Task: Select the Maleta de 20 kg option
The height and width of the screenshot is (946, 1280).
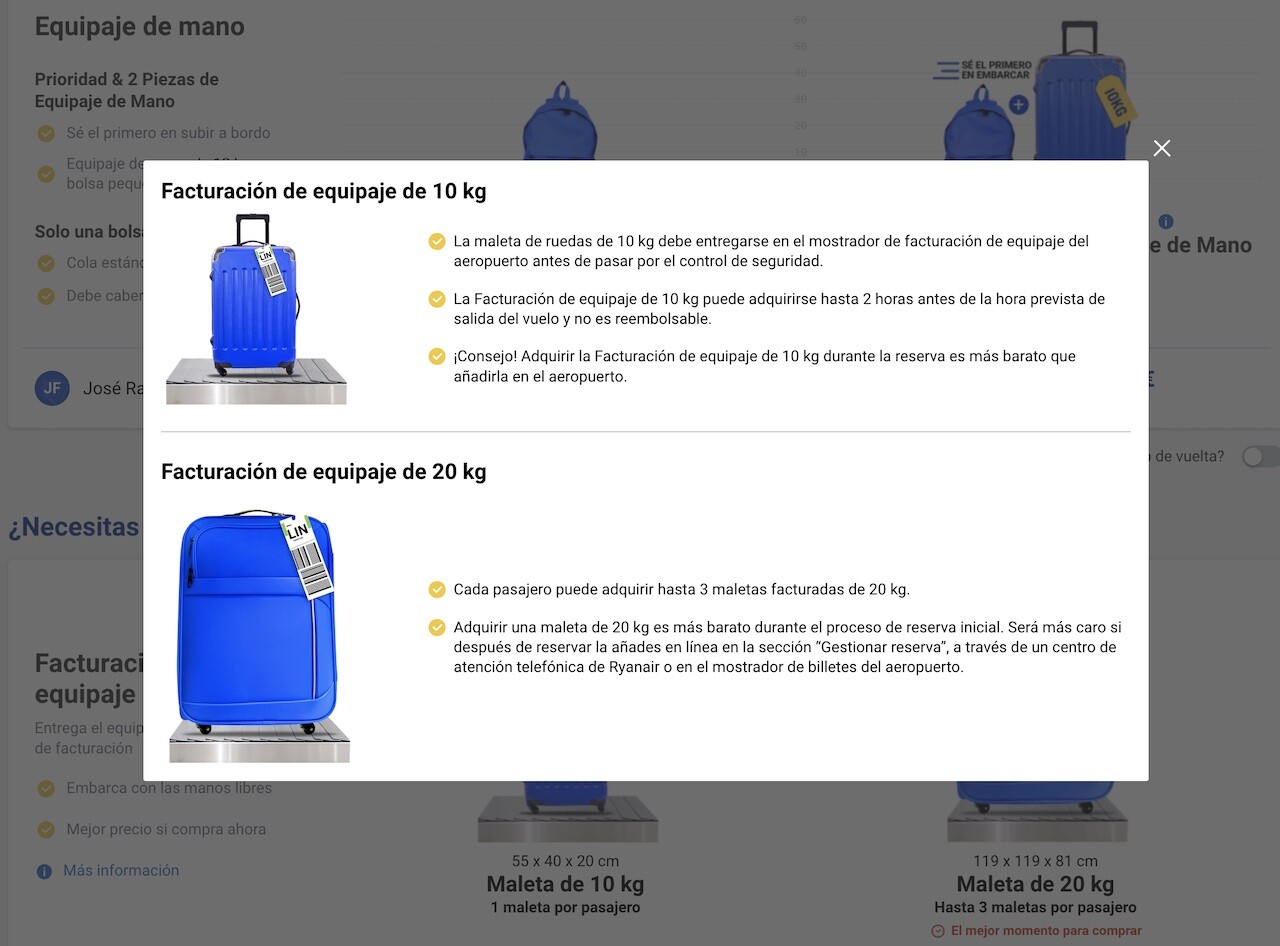Action: point(1035,884)
